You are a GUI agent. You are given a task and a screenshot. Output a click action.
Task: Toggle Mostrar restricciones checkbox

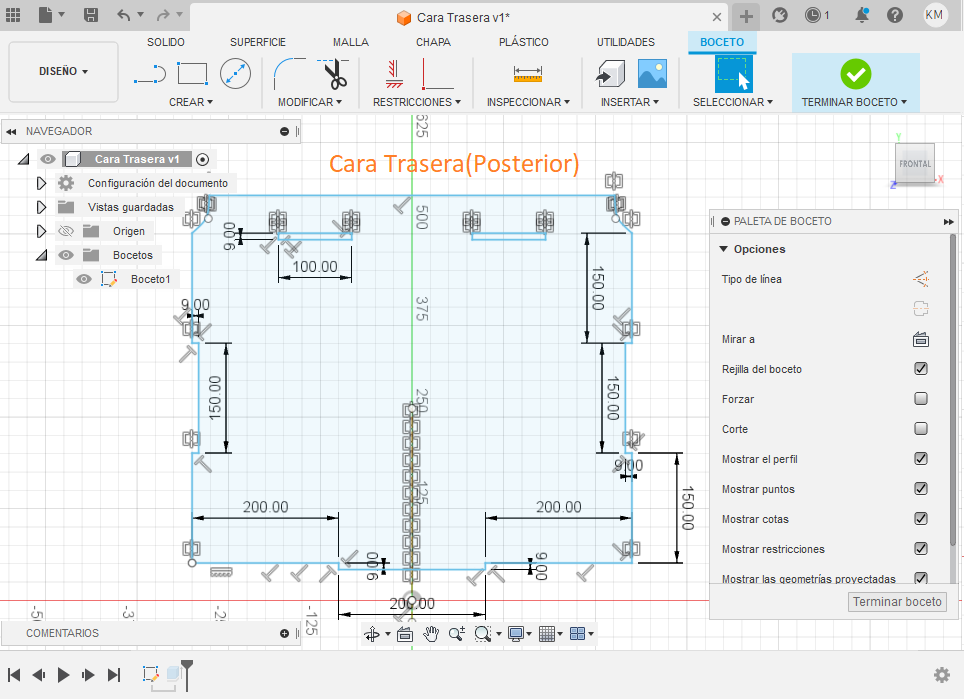(920, 548)
